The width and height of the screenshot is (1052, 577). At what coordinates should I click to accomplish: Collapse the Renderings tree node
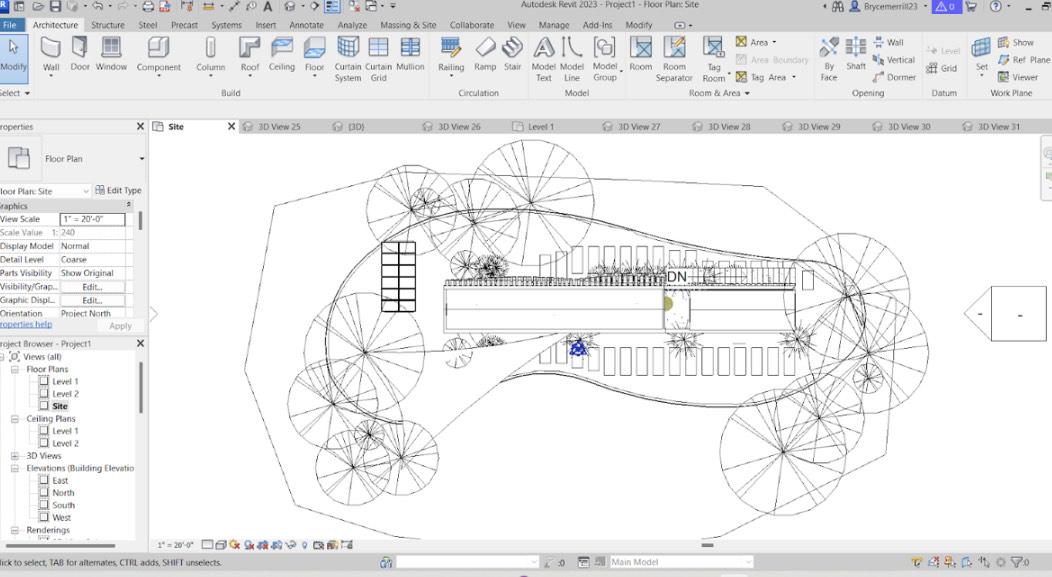(x=14, y=530)
